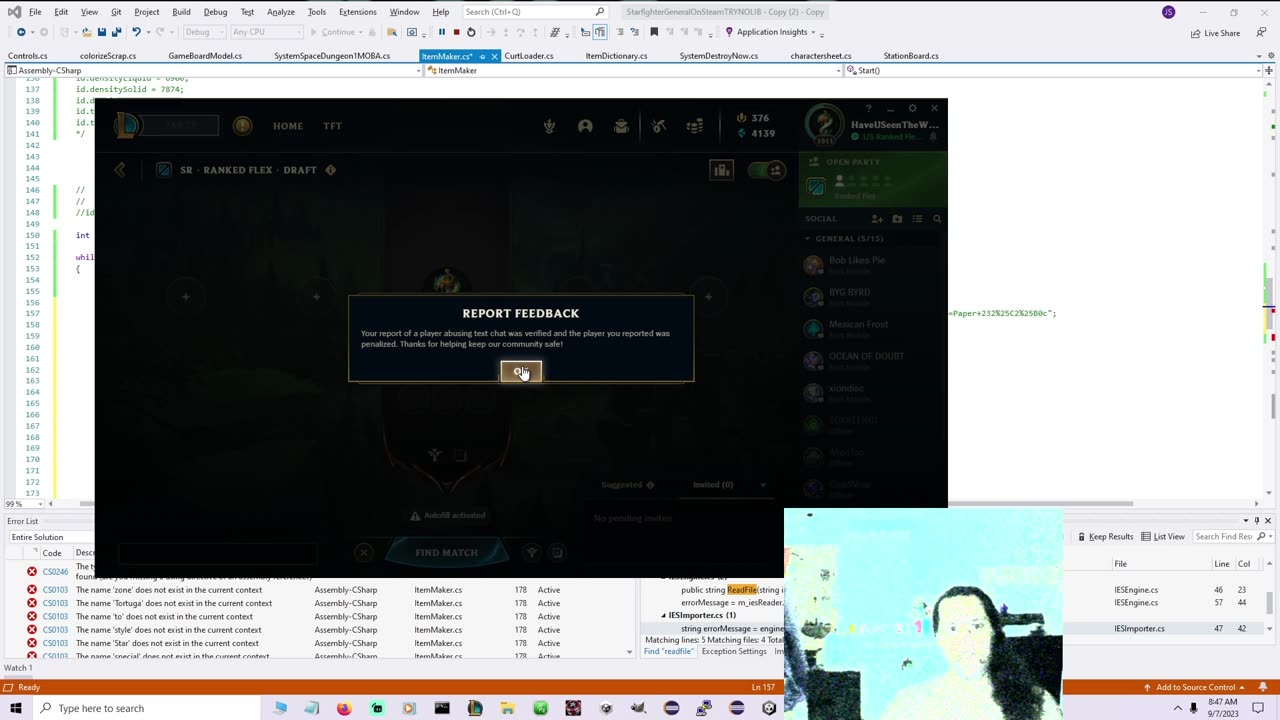Switch to the ItemDictionary.cs tab
This screenshot has height=720, width=1280.
coord(616,56)
